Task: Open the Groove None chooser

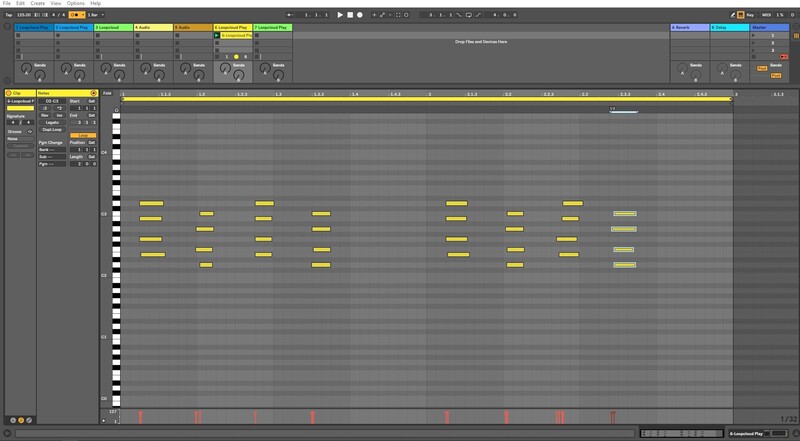Action: pos(20,139)
